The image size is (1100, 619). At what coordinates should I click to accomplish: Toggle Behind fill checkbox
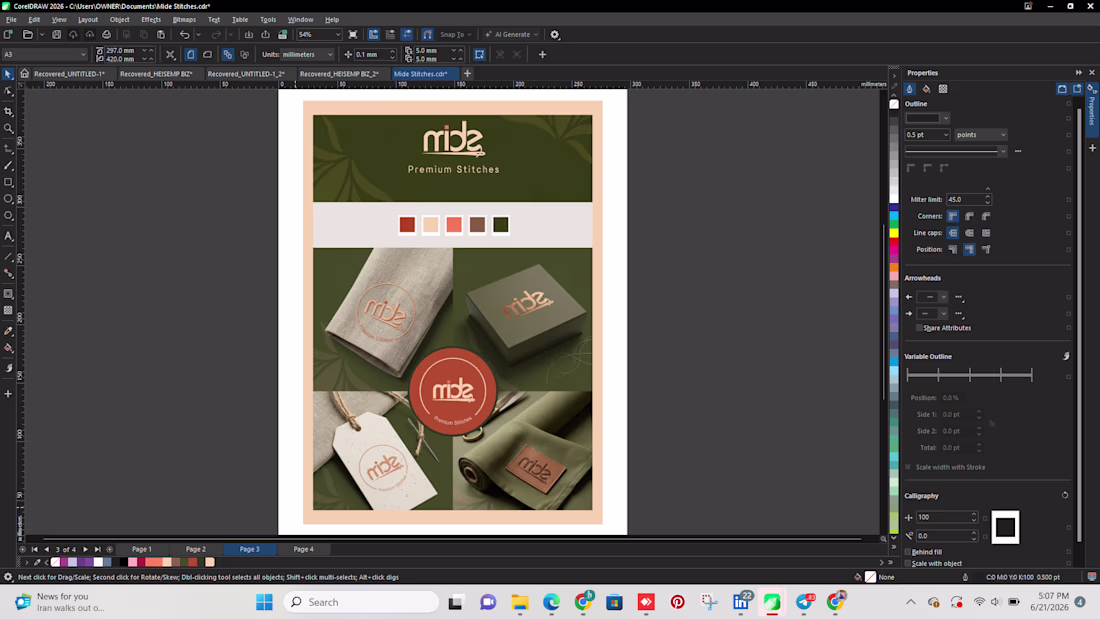(908, 552)
